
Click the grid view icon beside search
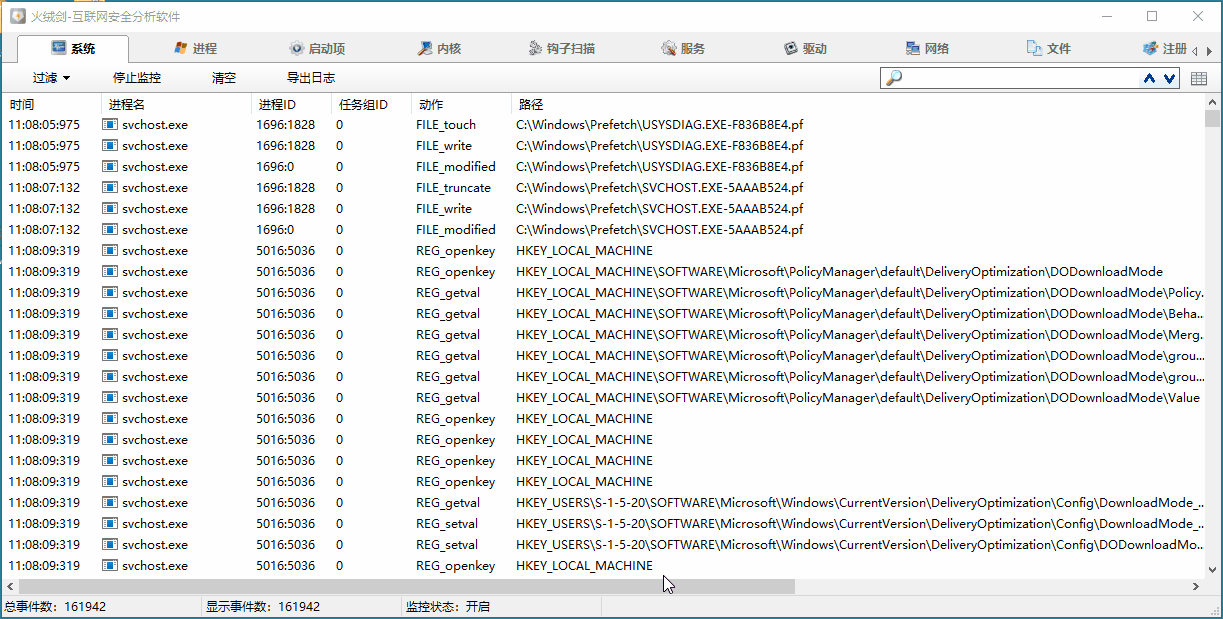click(x=1199, y=78)
